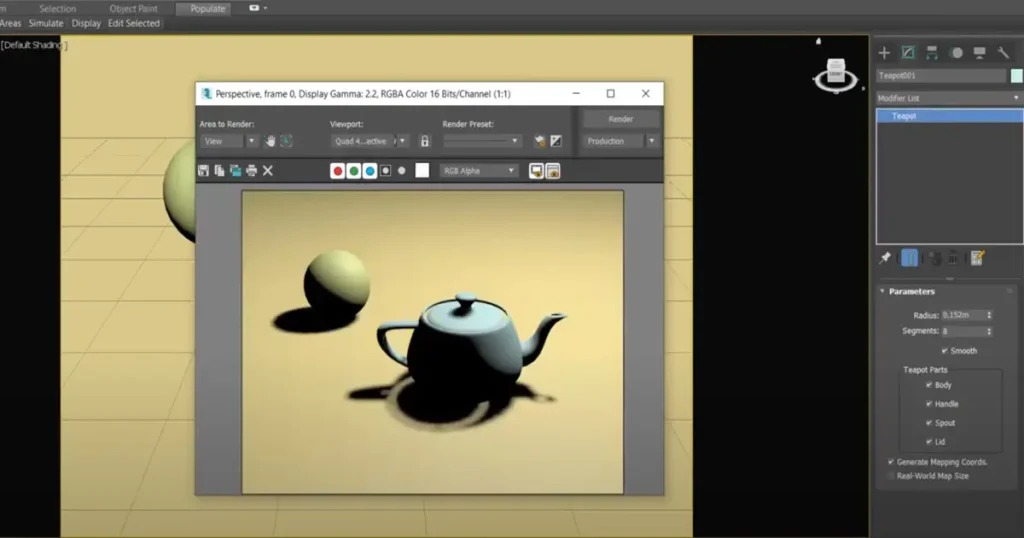This screenshot has height=538, width=1024.
Task: Open the Hierarchy panel tab
Action: click(x=932, y=52)
